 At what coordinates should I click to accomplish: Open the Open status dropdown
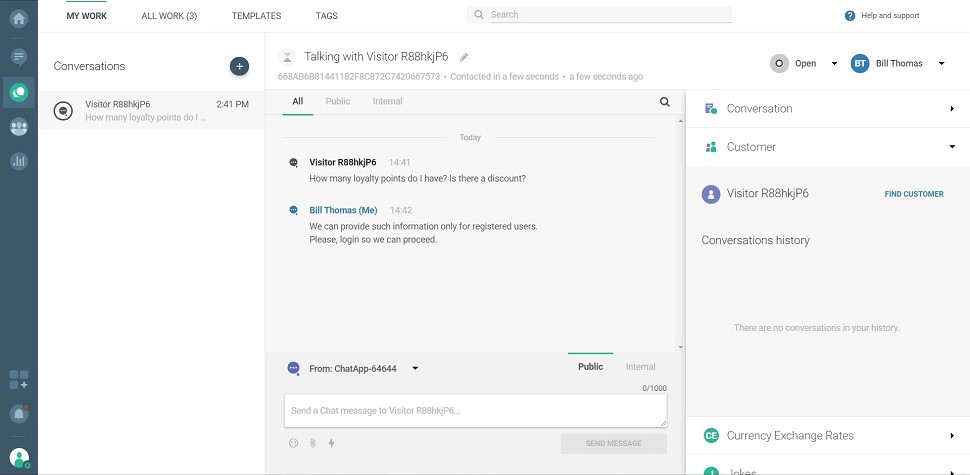tap(805, 64)
